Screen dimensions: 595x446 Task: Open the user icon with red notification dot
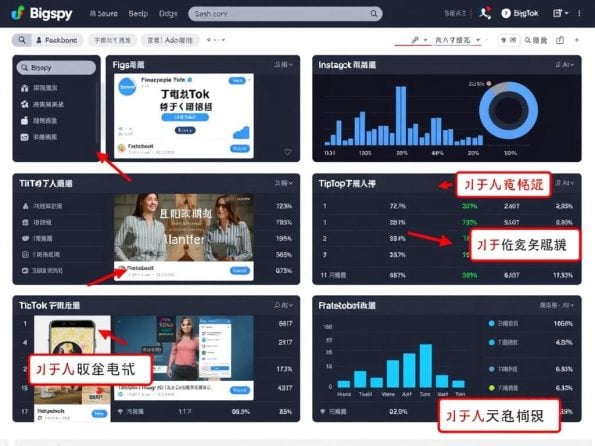[x=485, y=13]
